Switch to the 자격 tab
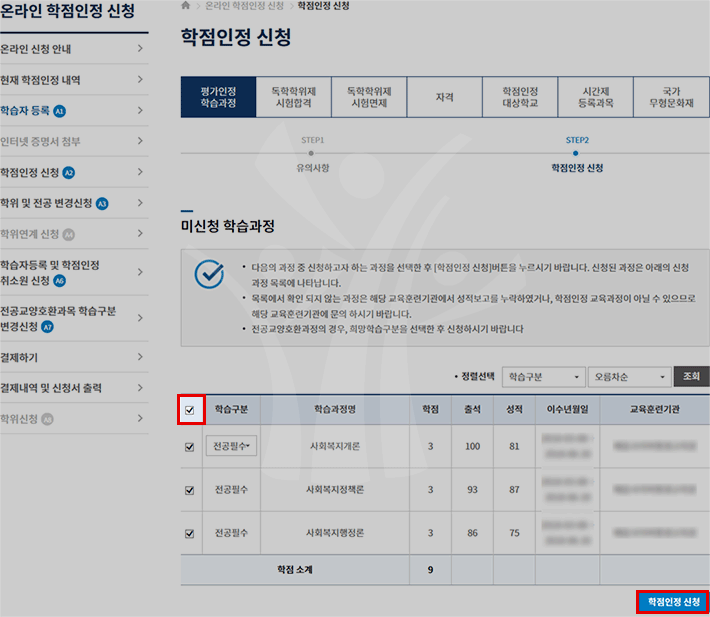 (x=445, y=97)
